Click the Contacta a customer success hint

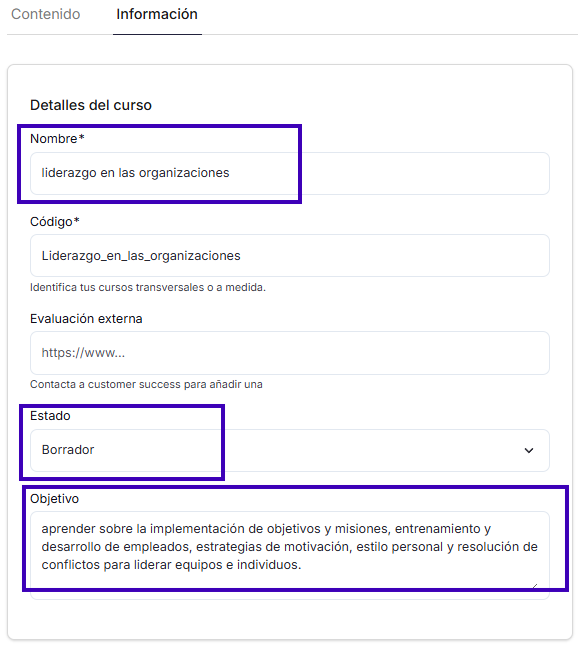[146, 385]
